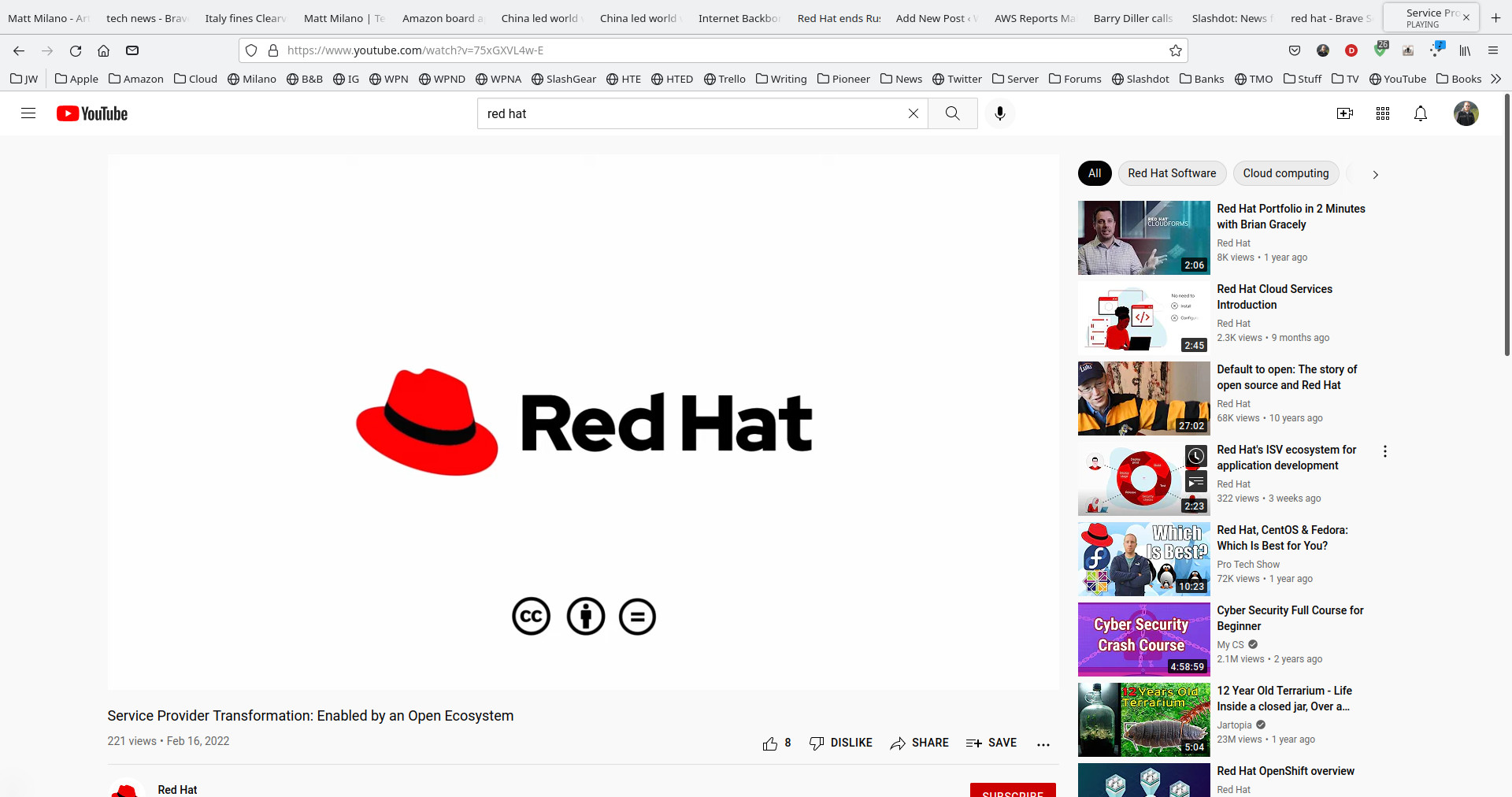Dislike the video

click(x=841, y=743)
